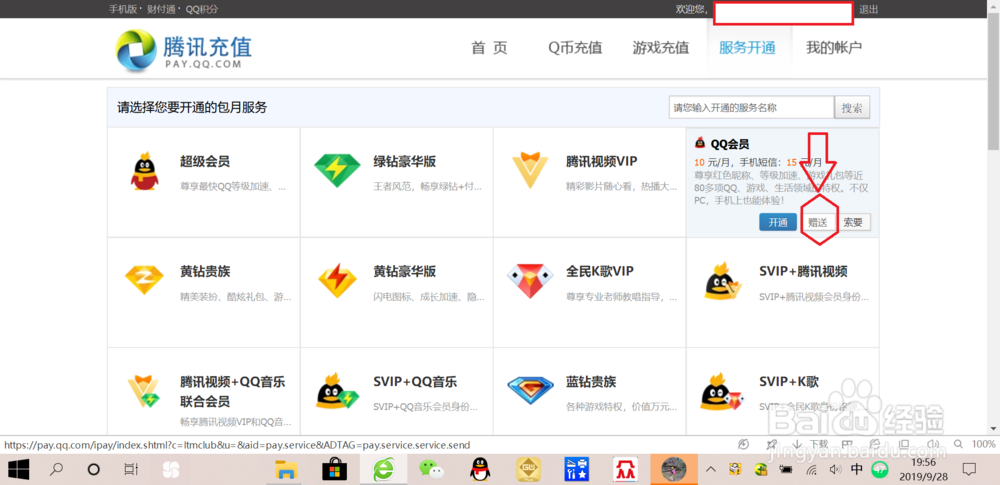Click the 绿钻豪华版 title text
1000x485 pixels.
(404, 161)
